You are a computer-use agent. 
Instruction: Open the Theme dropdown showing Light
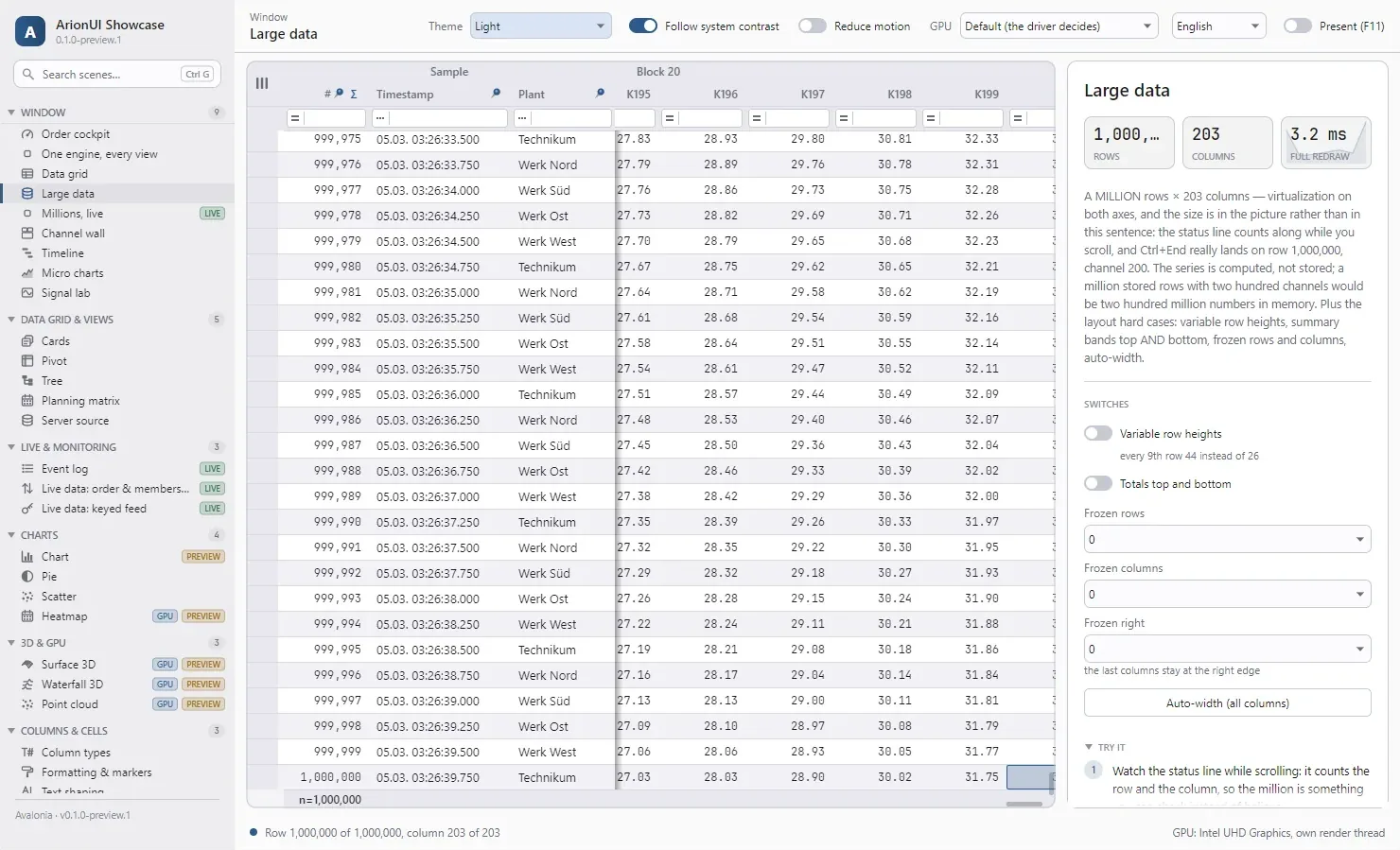coord(541,26)
